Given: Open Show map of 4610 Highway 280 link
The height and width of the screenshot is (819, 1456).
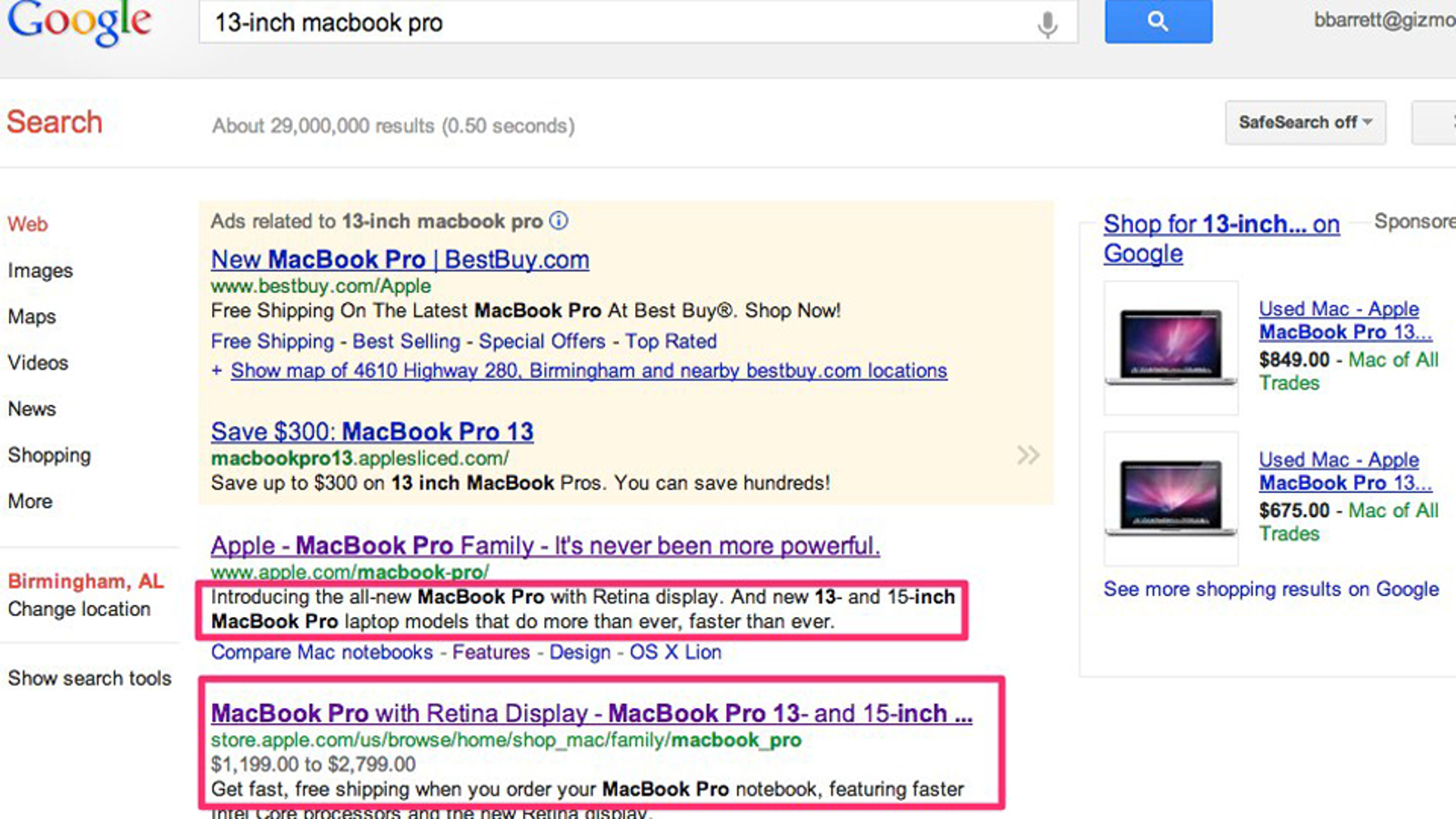Looking at the screenshot, I should coord(589,371).
